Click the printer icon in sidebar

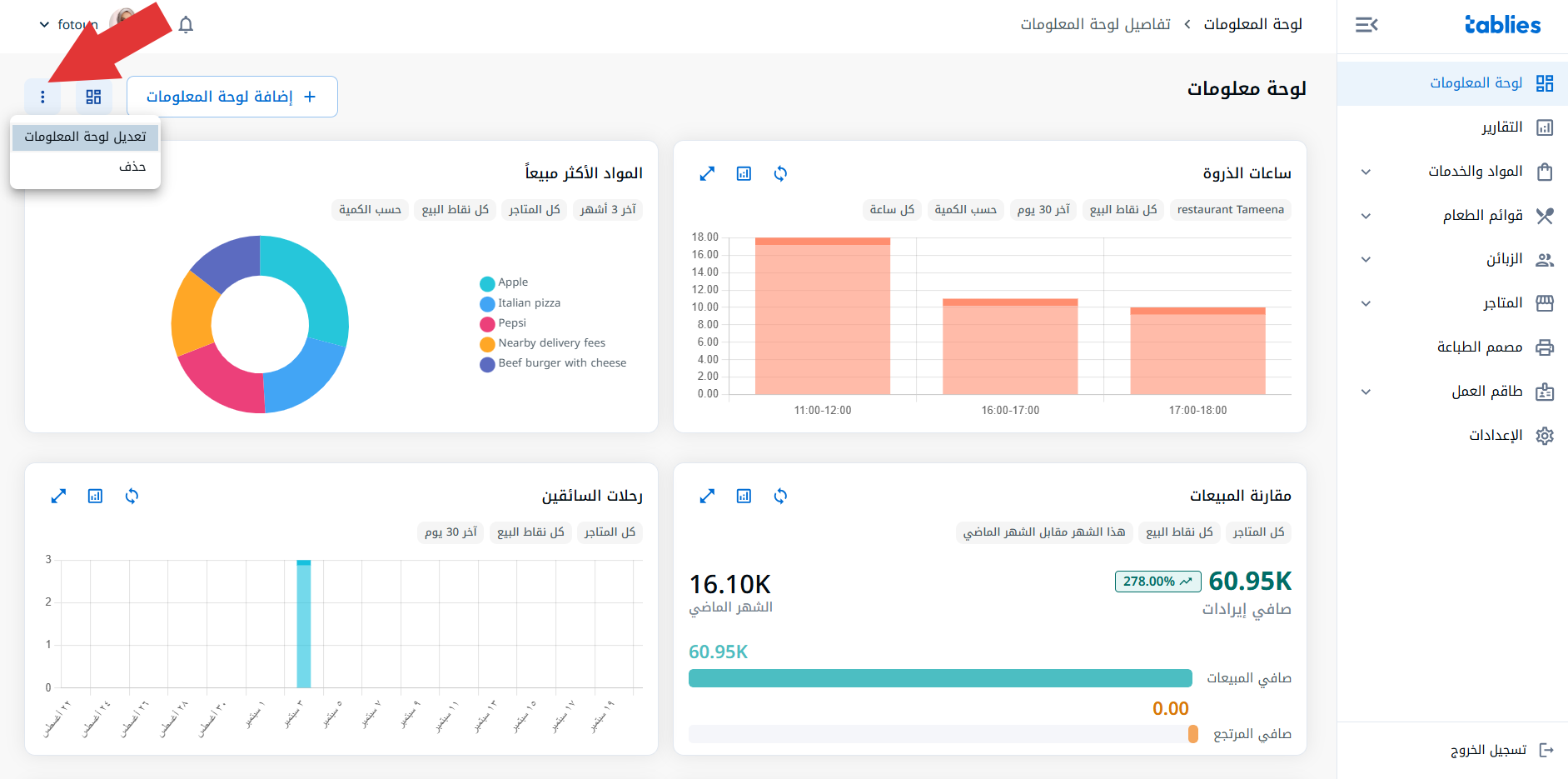click(x=1545, y=347)
